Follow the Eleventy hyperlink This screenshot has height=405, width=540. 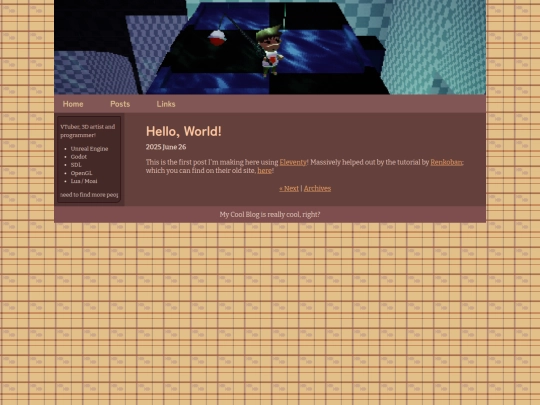293,162
